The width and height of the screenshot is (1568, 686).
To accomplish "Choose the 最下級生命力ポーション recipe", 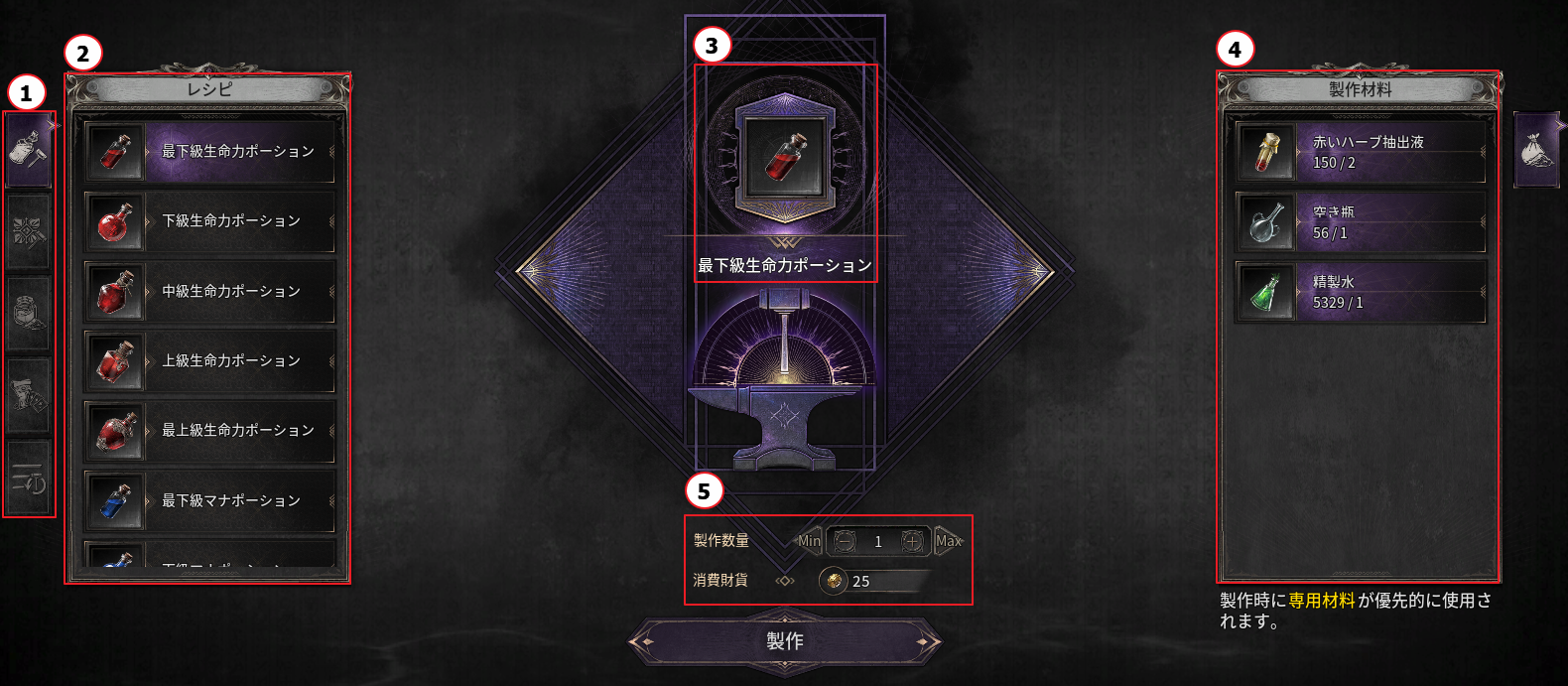I will point(209,151).
